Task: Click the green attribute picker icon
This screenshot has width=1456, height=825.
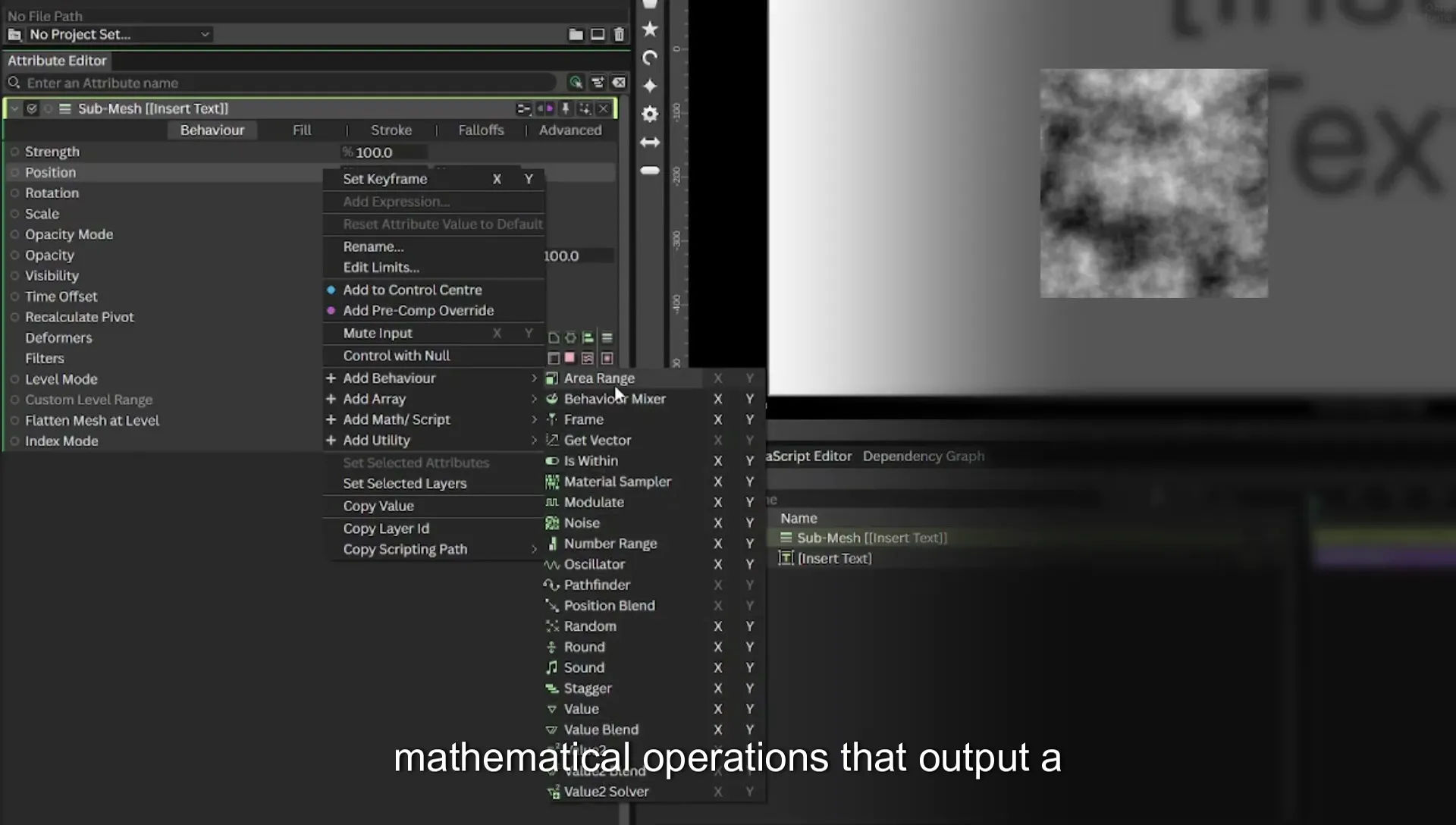Action: coord(576,83)
